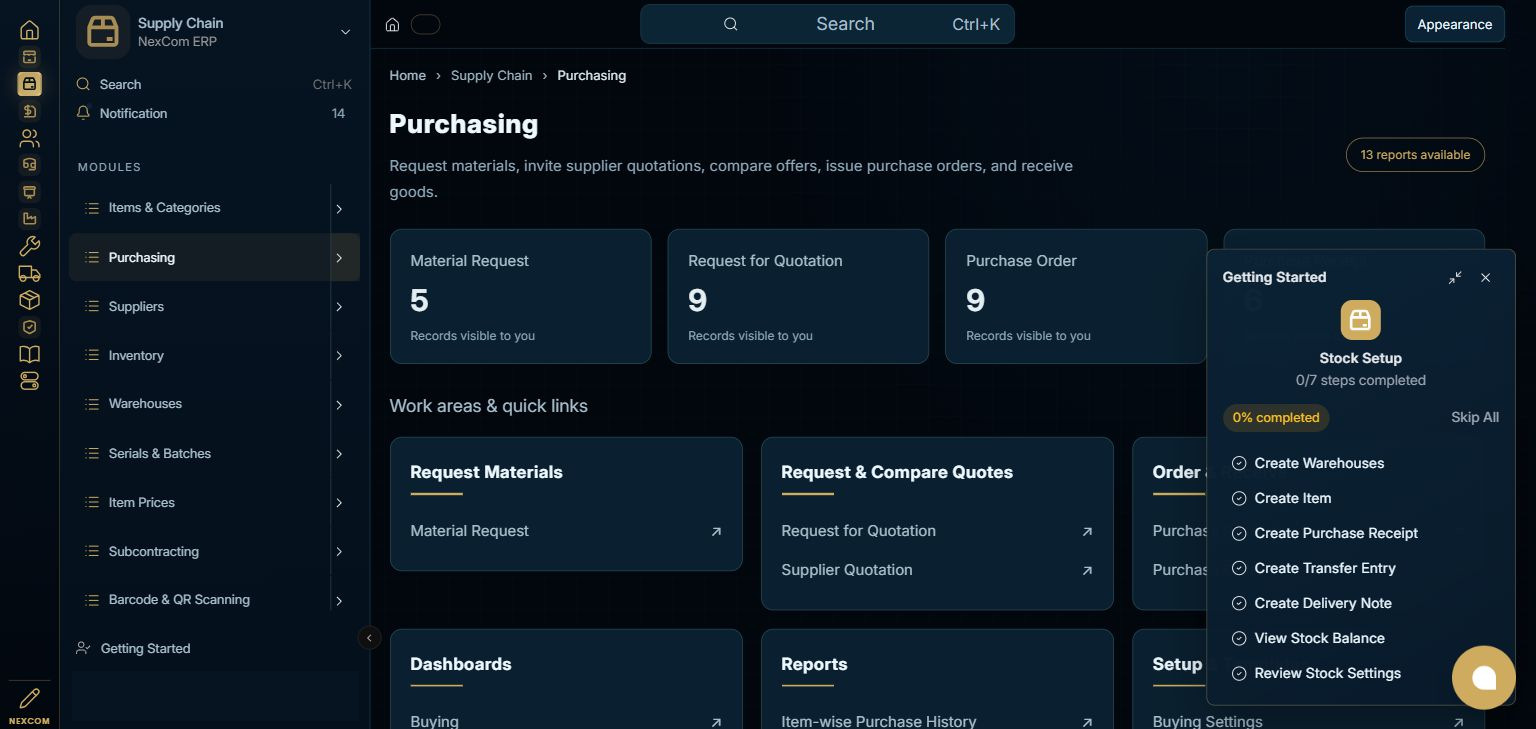The width and height of the screenshot is (1536, 729).
Task: Open the Supplier Quotation link
Action: click(937, 570)
